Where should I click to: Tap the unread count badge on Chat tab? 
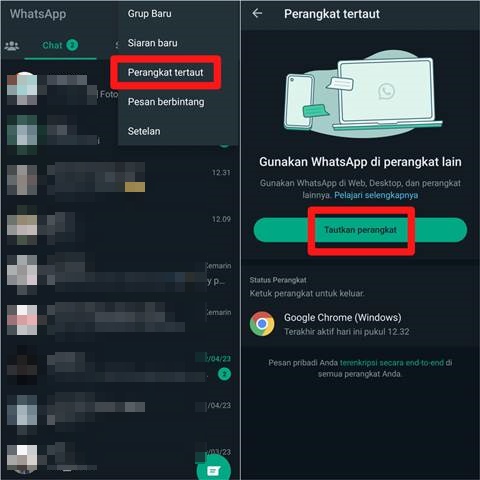click(72, 45)
